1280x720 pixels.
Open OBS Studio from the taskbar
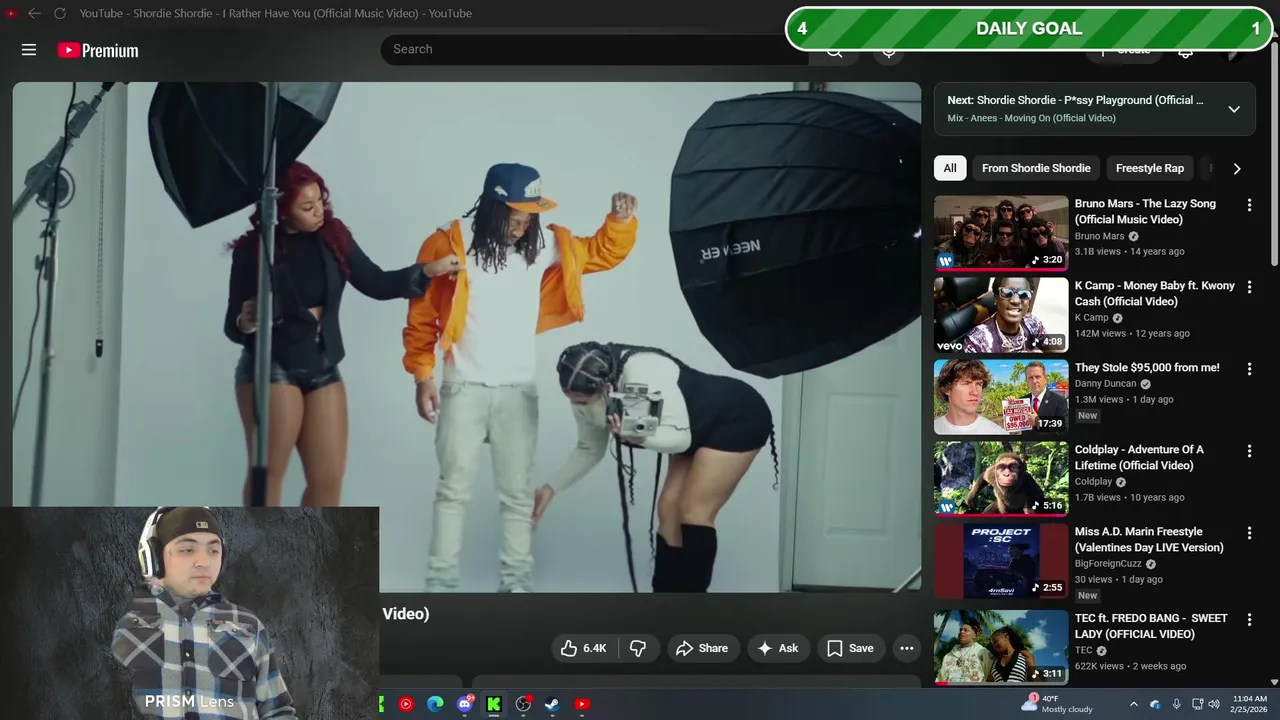click(x=523, y=704)
